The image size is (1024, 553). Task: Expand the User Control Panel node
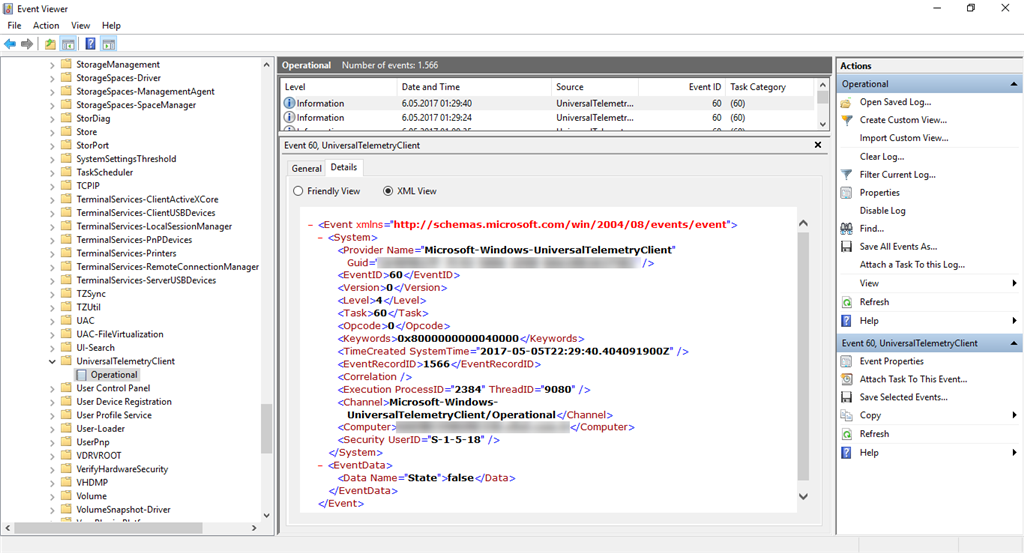[52, 388]
